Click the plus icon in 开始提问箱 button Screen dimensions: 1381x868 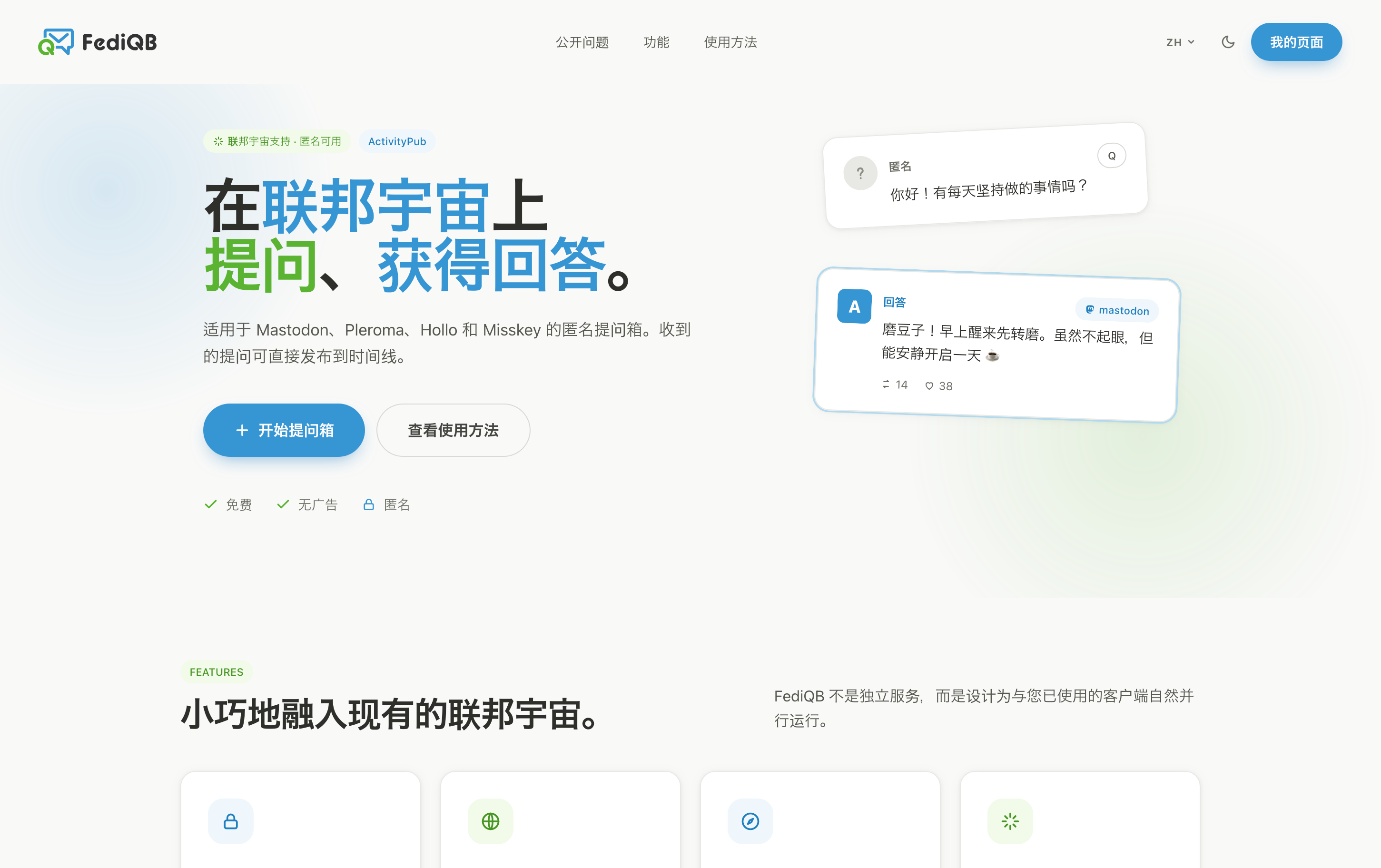(242, 430)
